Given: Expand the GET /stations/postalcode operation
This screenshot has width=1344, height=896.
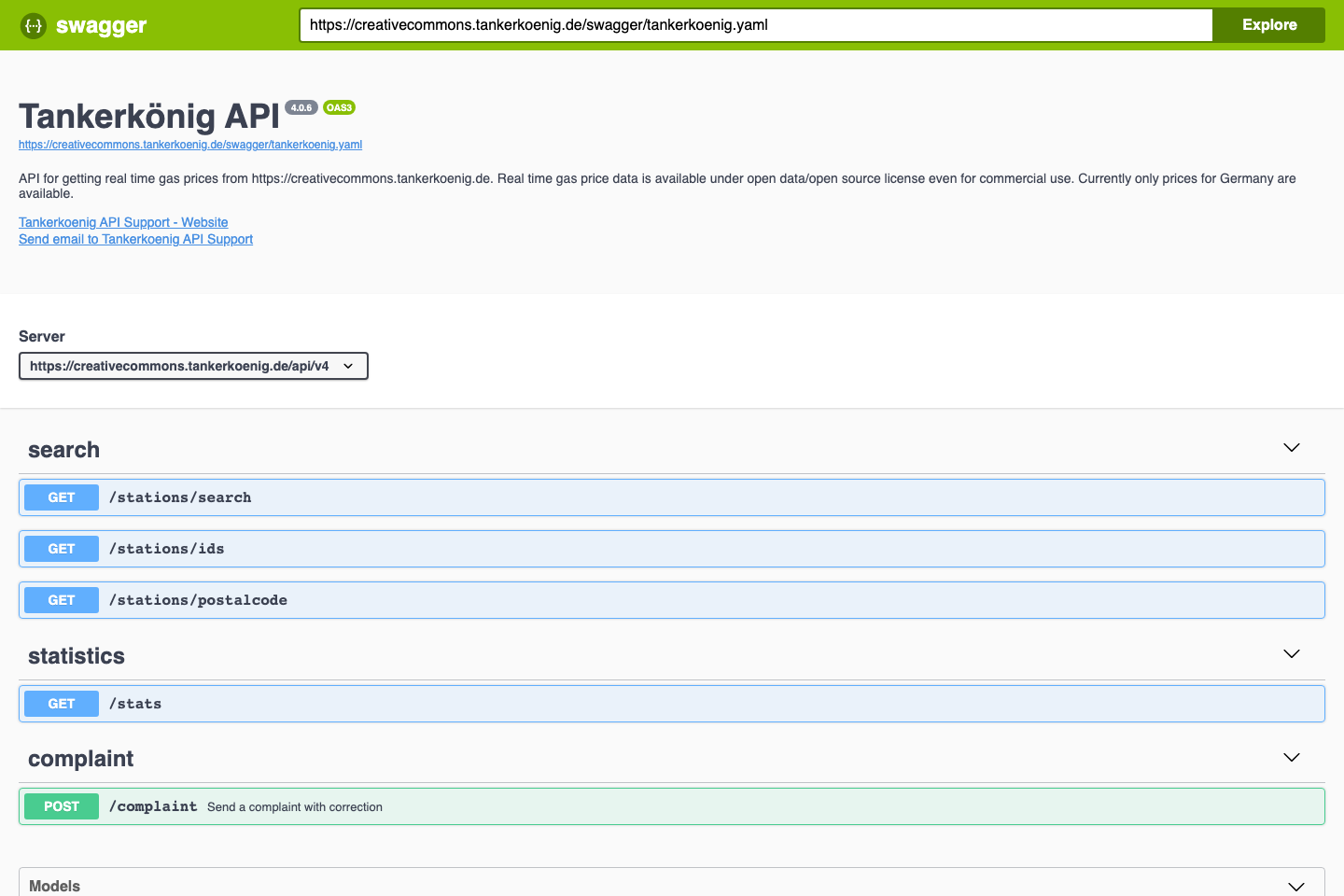Looking at the screenshot, I should pyautogui.click(x=653, y=599).
